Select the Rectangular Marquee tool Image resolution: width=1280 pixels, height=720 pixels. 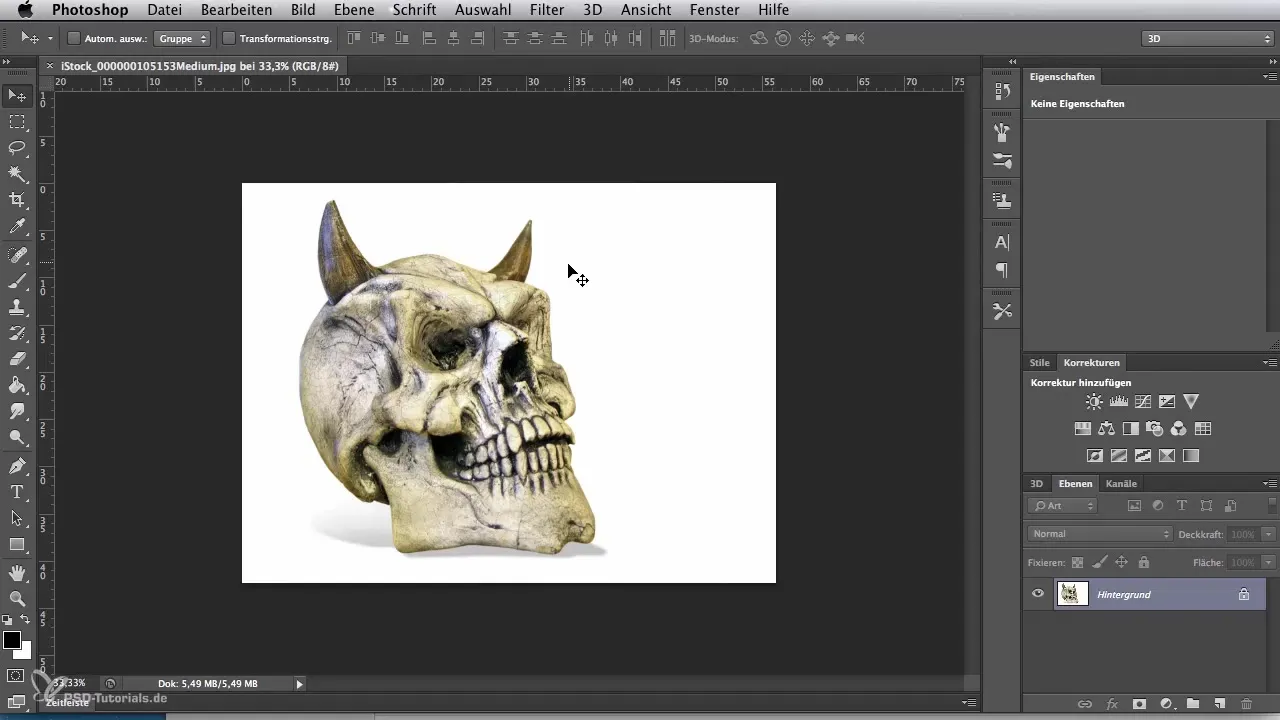coord(17,122)
